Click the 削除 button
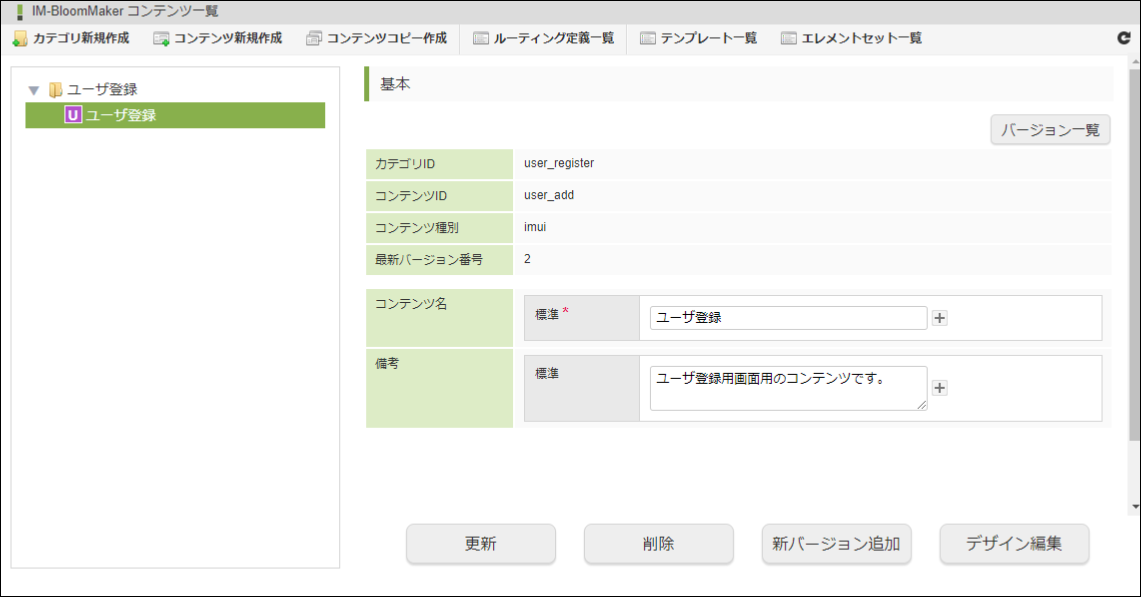The width and height of the screenshot is (1141, 597). 659,544
